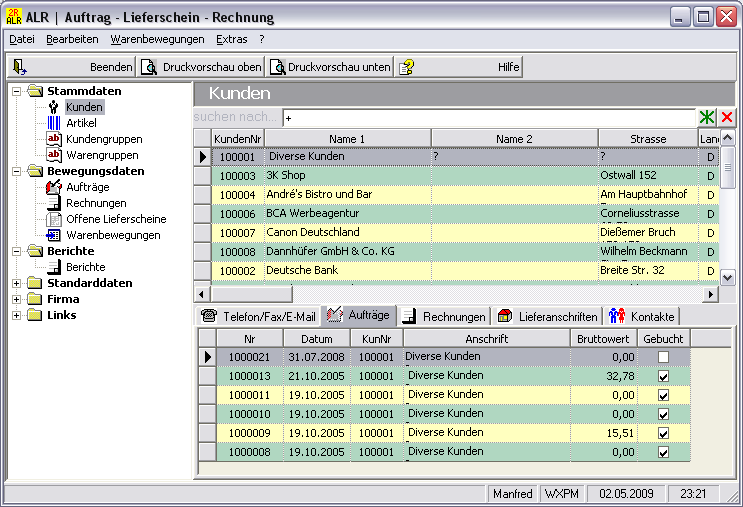Click the red X delete icon

point(727,118)
